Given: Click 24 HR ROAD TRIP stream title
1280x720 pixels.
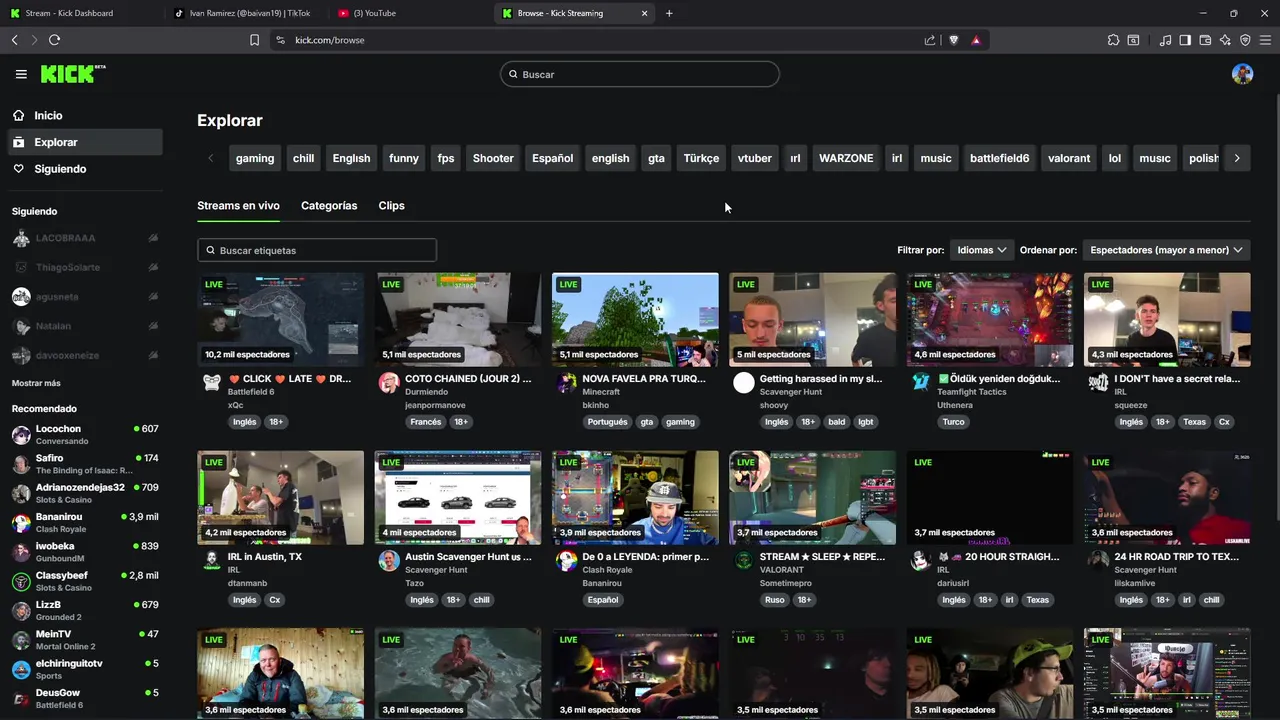Looking at the screenshot, I should [x=1177, y=557].
